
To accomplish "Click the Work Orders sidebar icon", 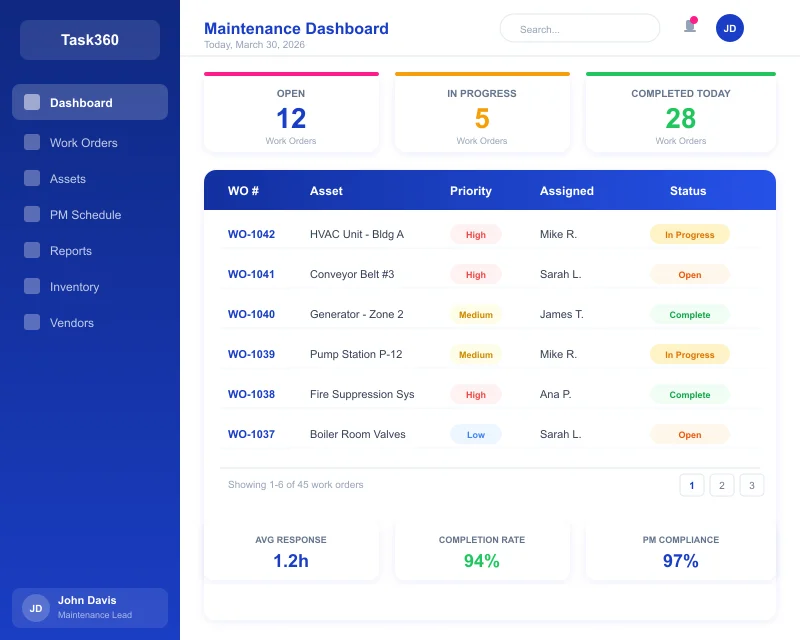I will click(32, 143).
